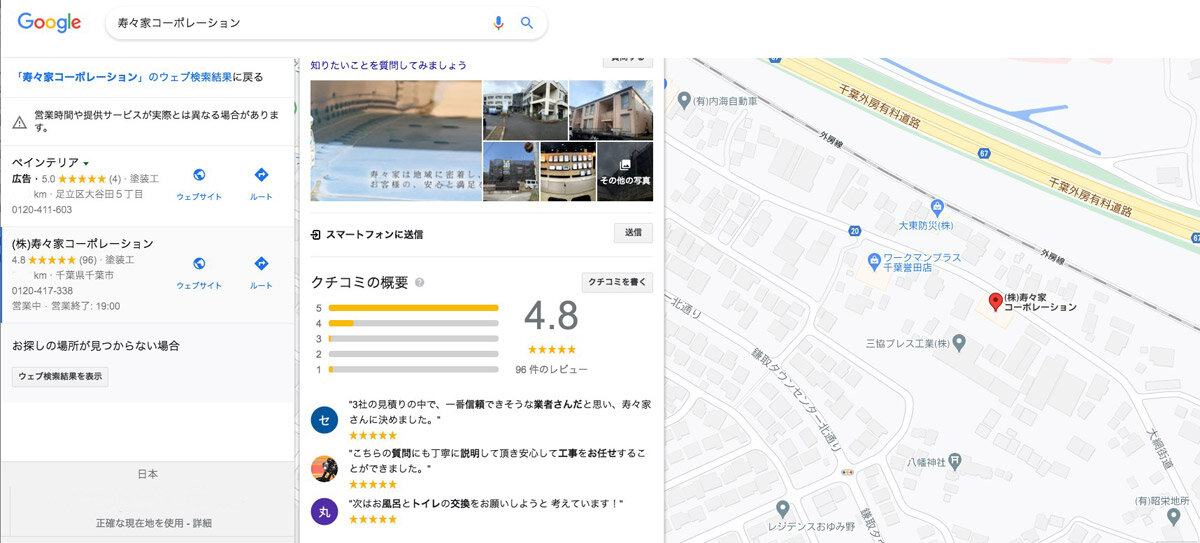Click reviewer avatar セ
1200x543 pixels.
324,420
